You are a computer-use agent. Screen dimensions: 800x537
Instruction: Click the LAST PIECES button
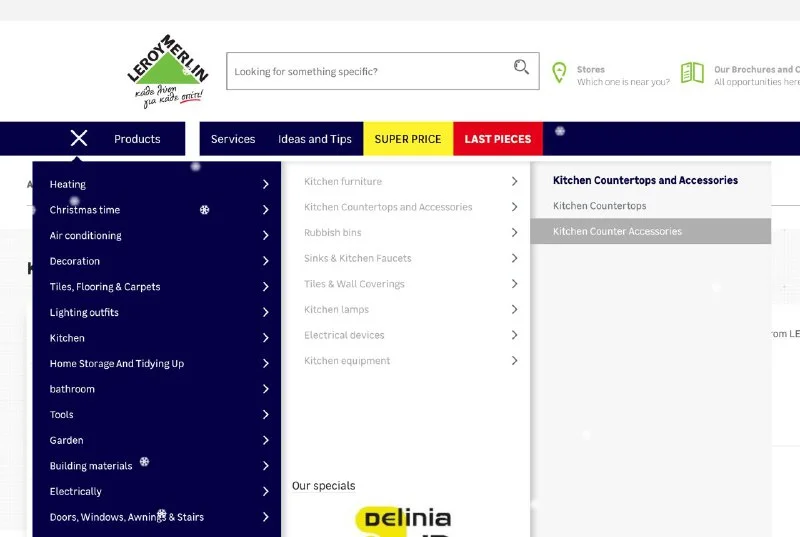tap(497, 139)
